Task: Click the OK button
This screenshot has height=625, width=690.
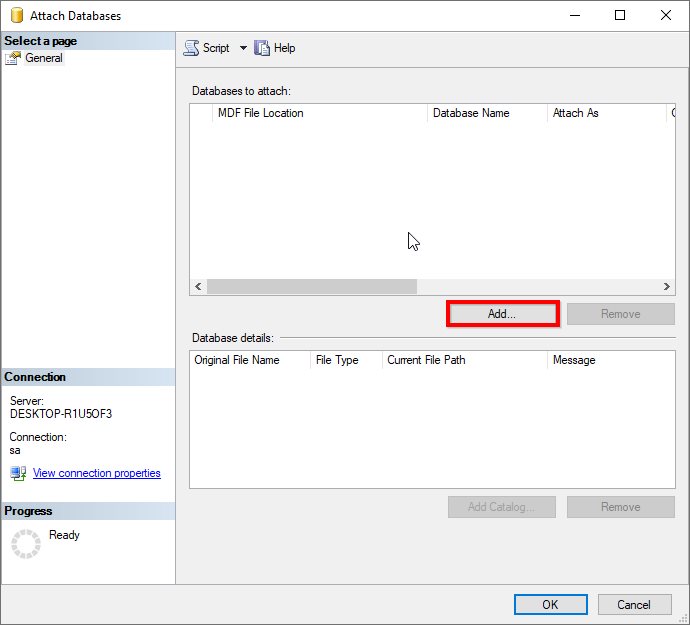Action: click(550, 604)
